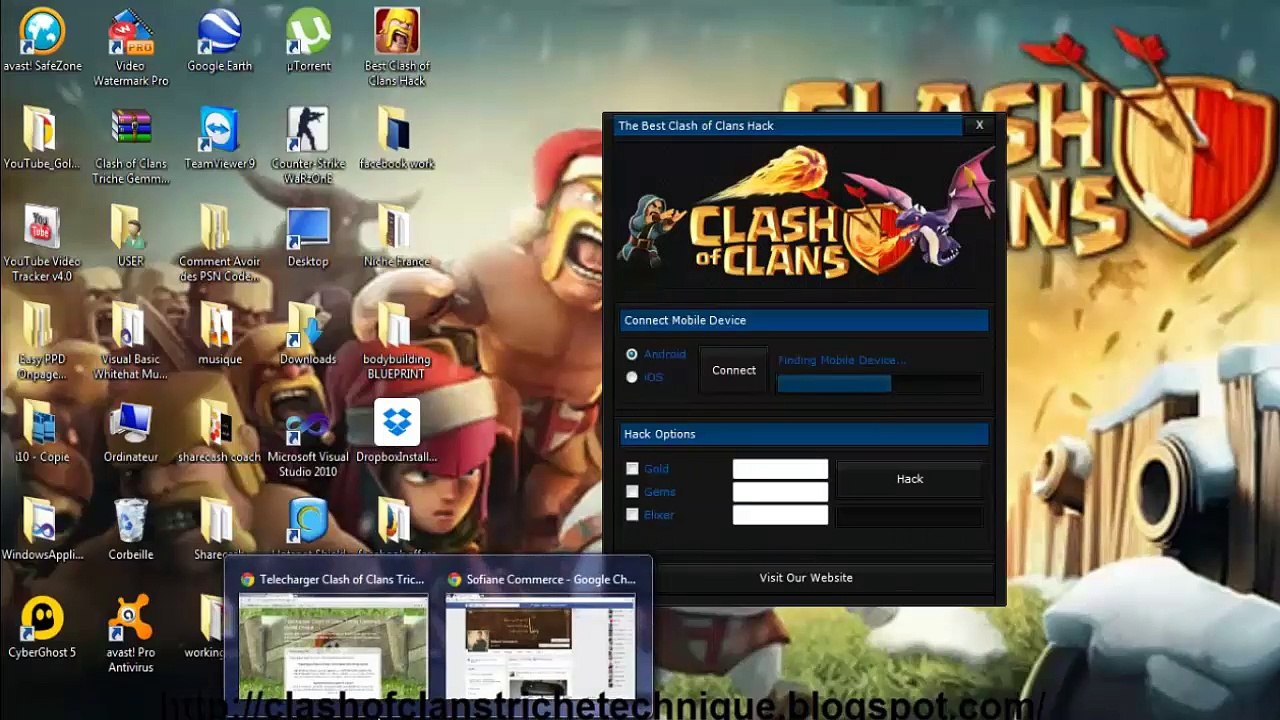Select the bodybuilding BLUEPRINT folder
This screenshot has height=720, width=1280.
(x=397, y=341)
